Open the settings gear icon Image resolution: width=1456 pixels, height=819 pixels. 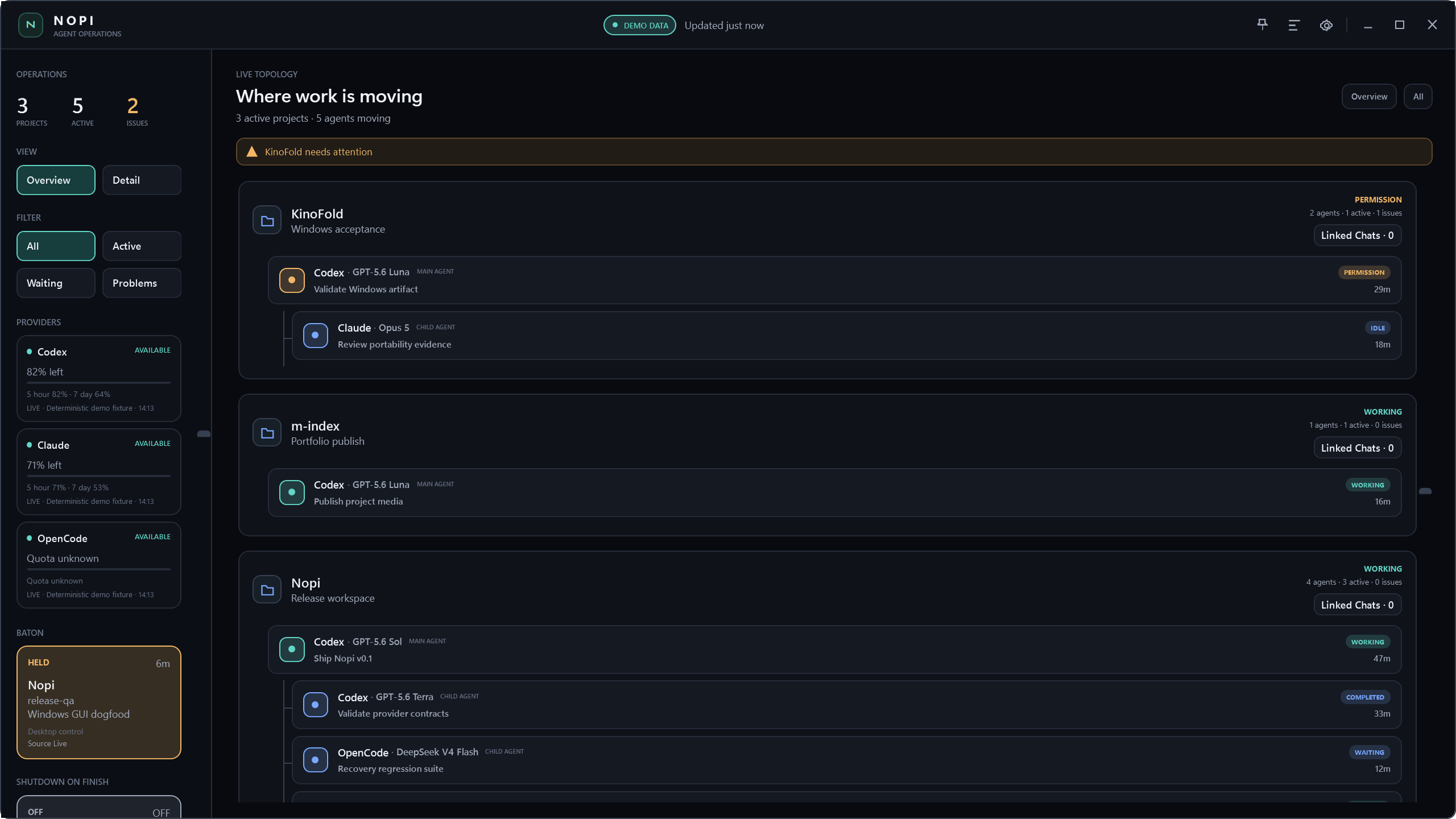(x=1326, y=25)
